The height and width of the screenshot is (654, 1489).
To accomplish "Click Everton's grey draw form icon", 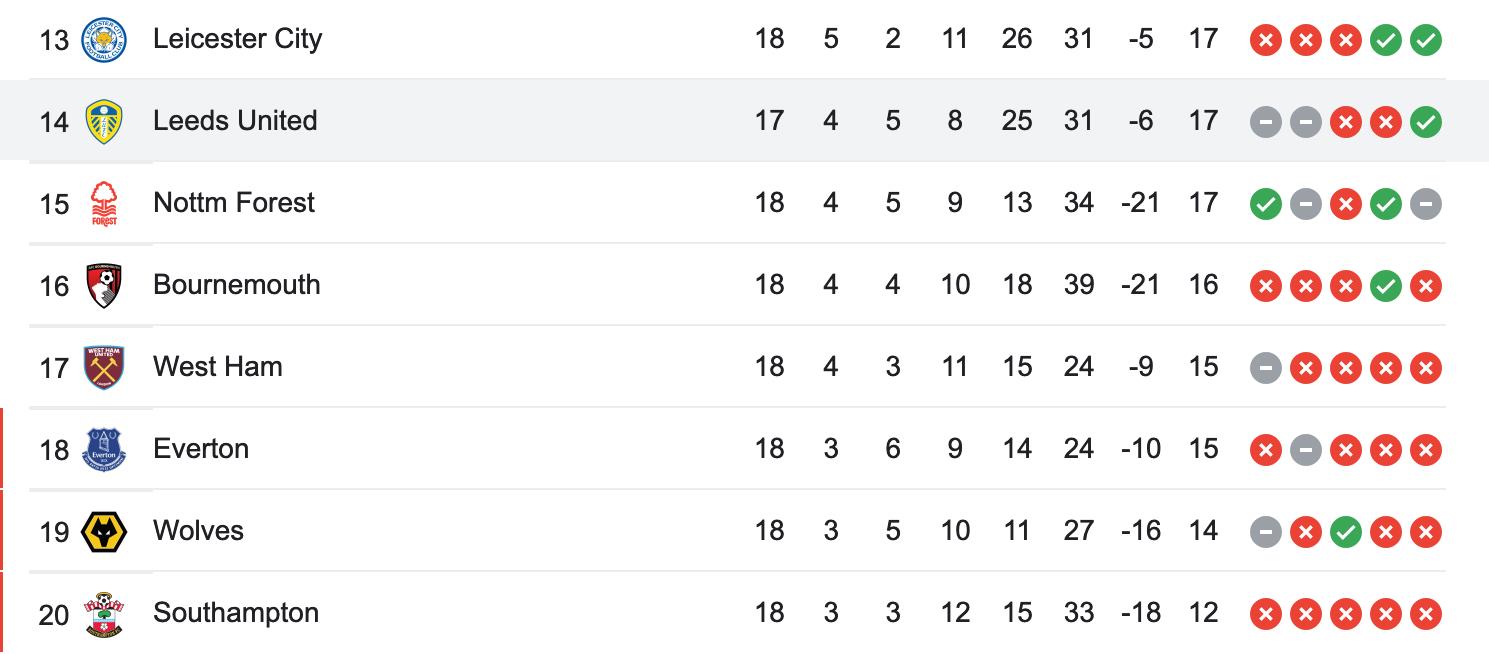I will [1306, 451].
